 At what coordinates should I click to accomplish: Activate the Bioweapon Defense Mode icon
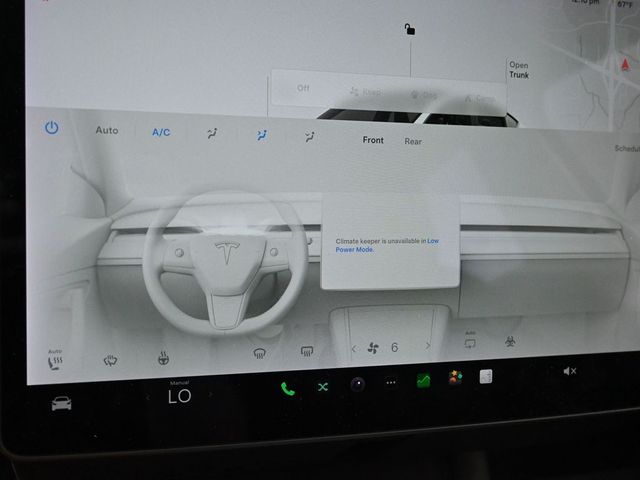coord(510,341)
